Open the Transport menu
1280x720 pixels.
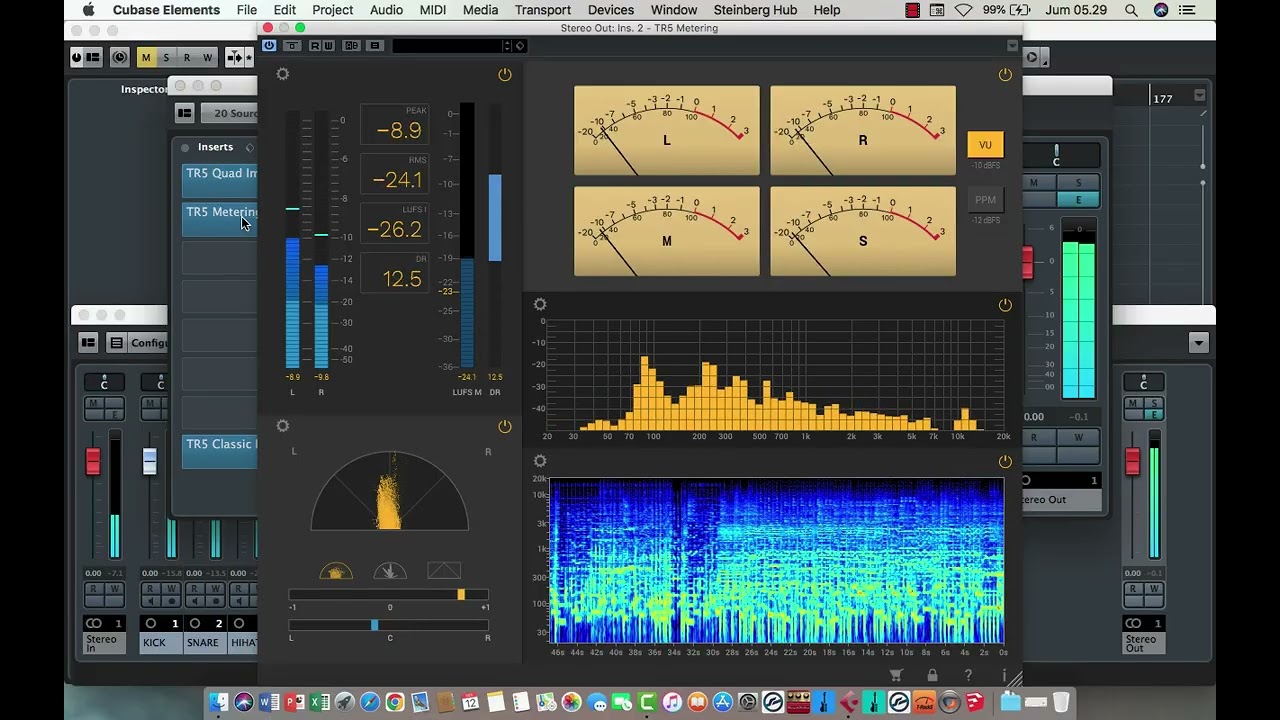click(543, 10)
